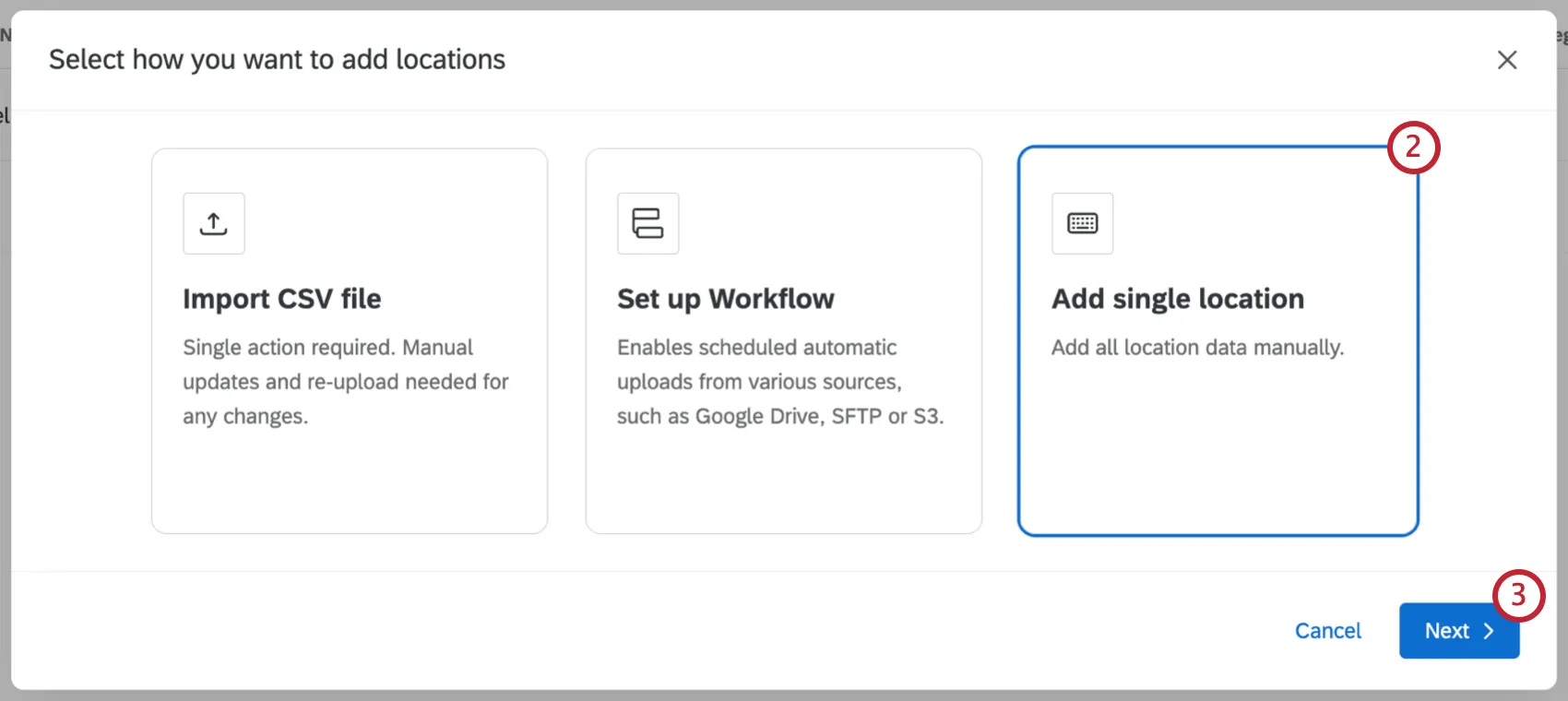Click the "Enables scheduled automatic uploads" description
The image size is (1568, 701).
[780, 382]
